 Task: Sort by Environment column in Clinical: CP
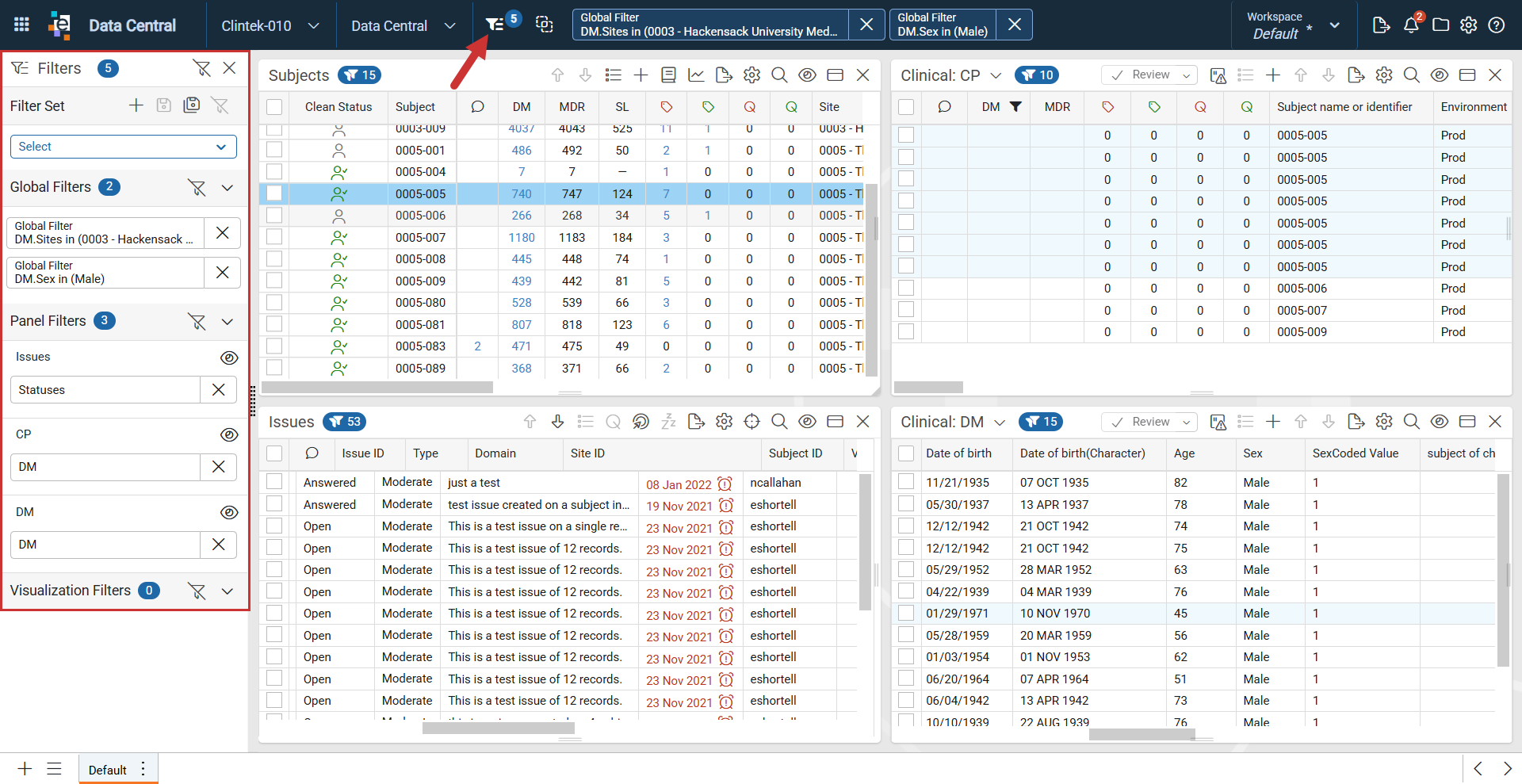click(x=1474, y=107)
